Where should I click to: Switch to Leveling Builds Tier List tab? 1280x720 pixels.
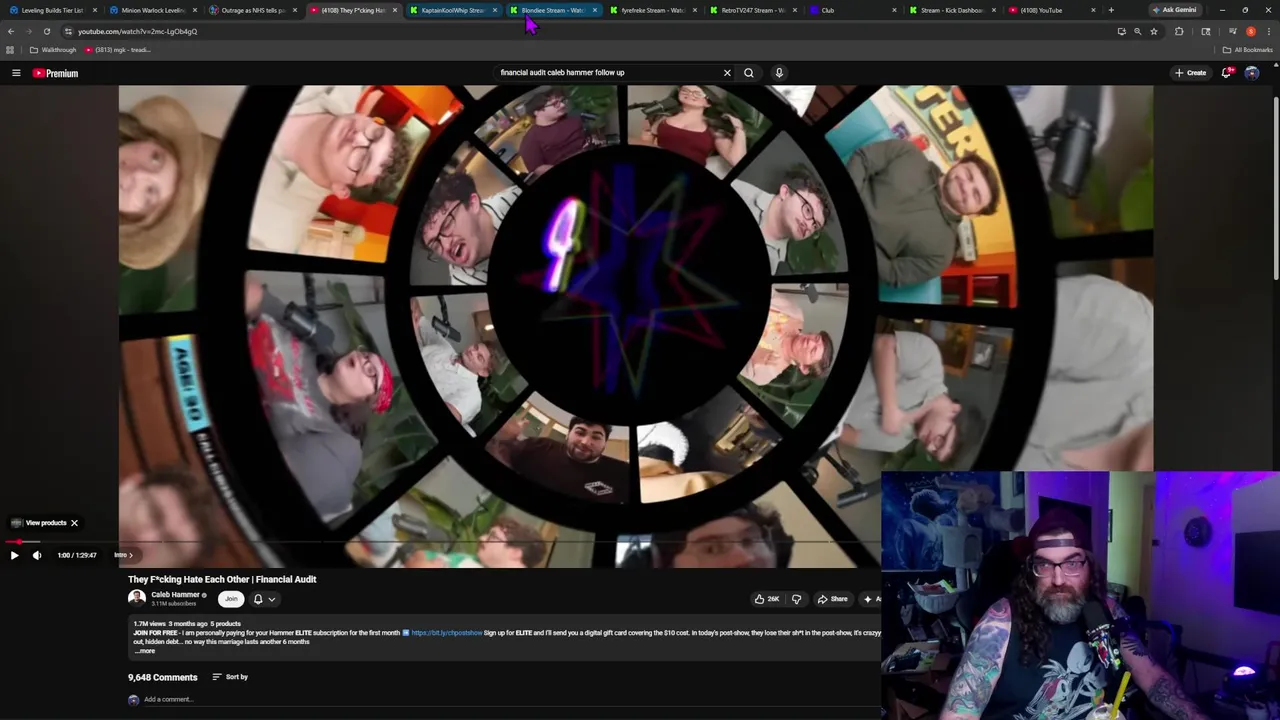52,10
